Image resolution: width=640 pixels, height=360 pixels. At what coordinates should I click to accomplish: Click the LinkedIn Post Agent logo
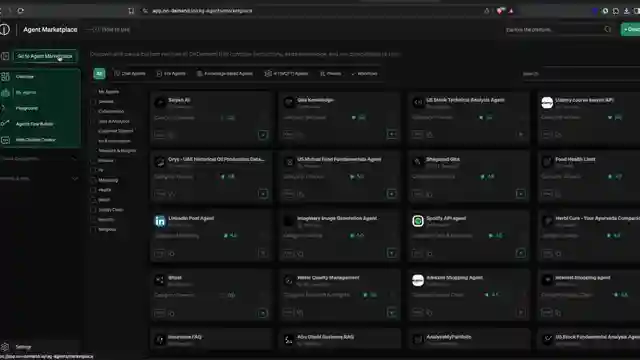click(160, 221)
